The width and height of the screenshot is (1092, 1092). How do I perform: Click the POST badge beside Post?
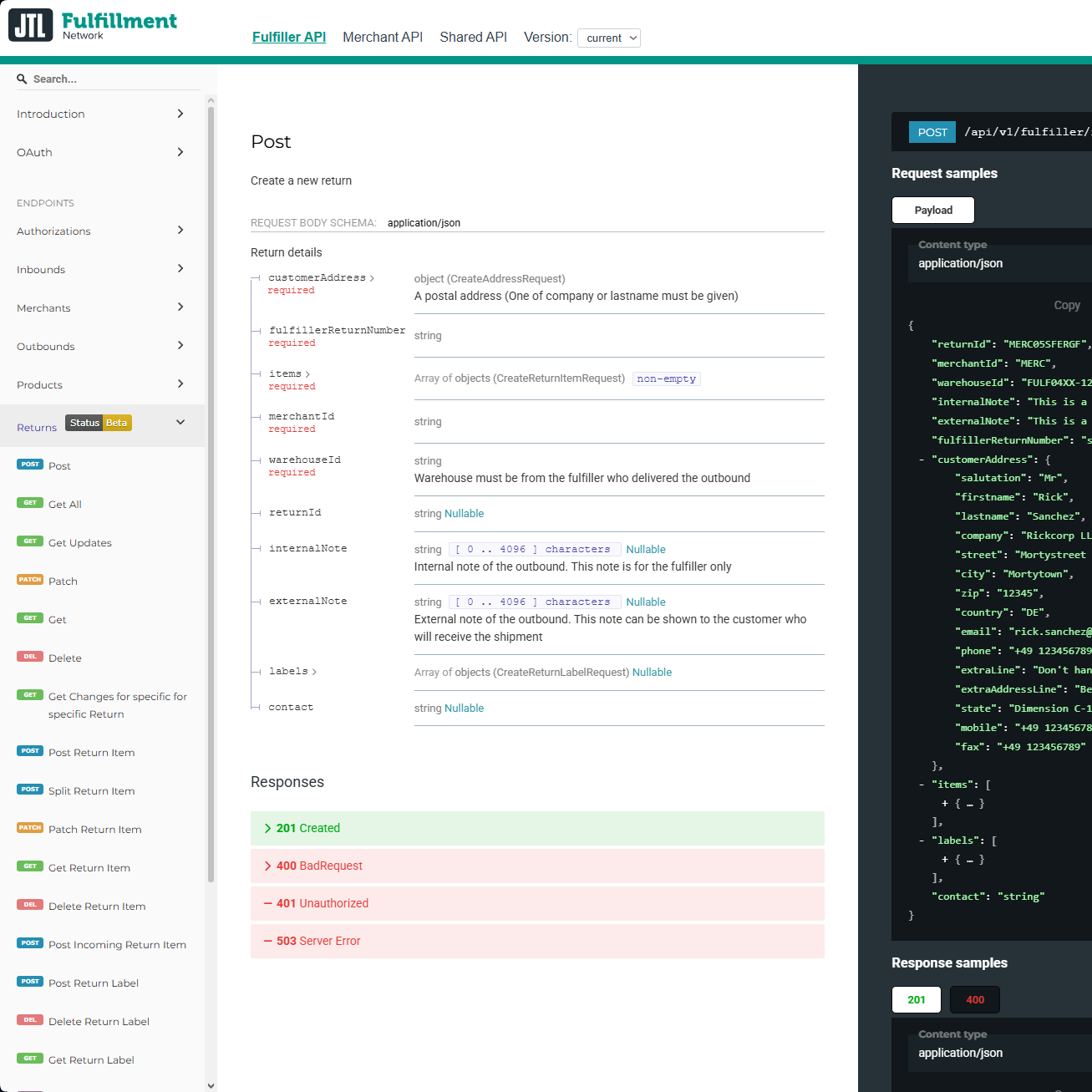point(30,465)
